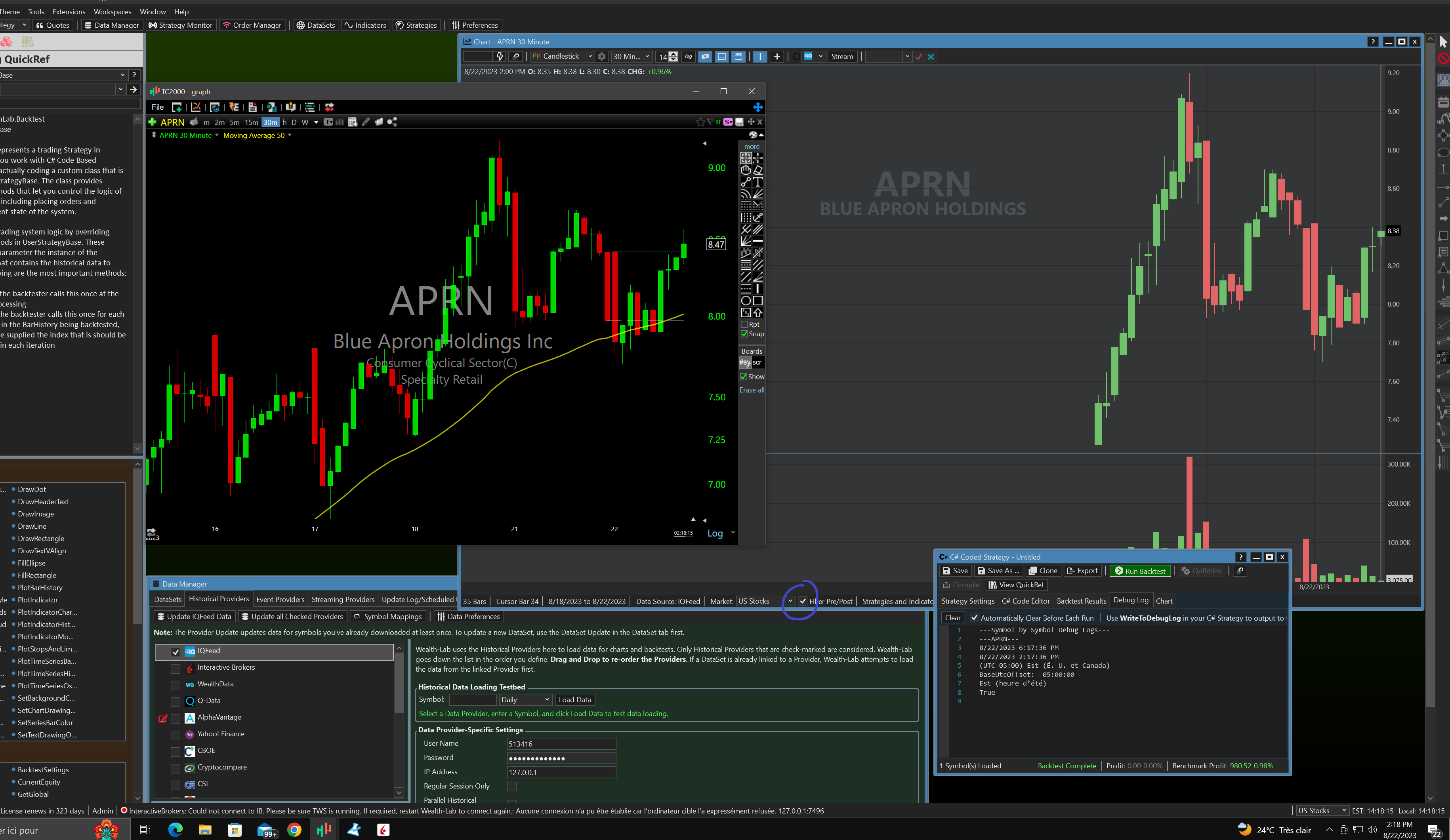Toggle log scale button in chart toolbar
Screen dimensions: 1450x840
coord(688,56)
